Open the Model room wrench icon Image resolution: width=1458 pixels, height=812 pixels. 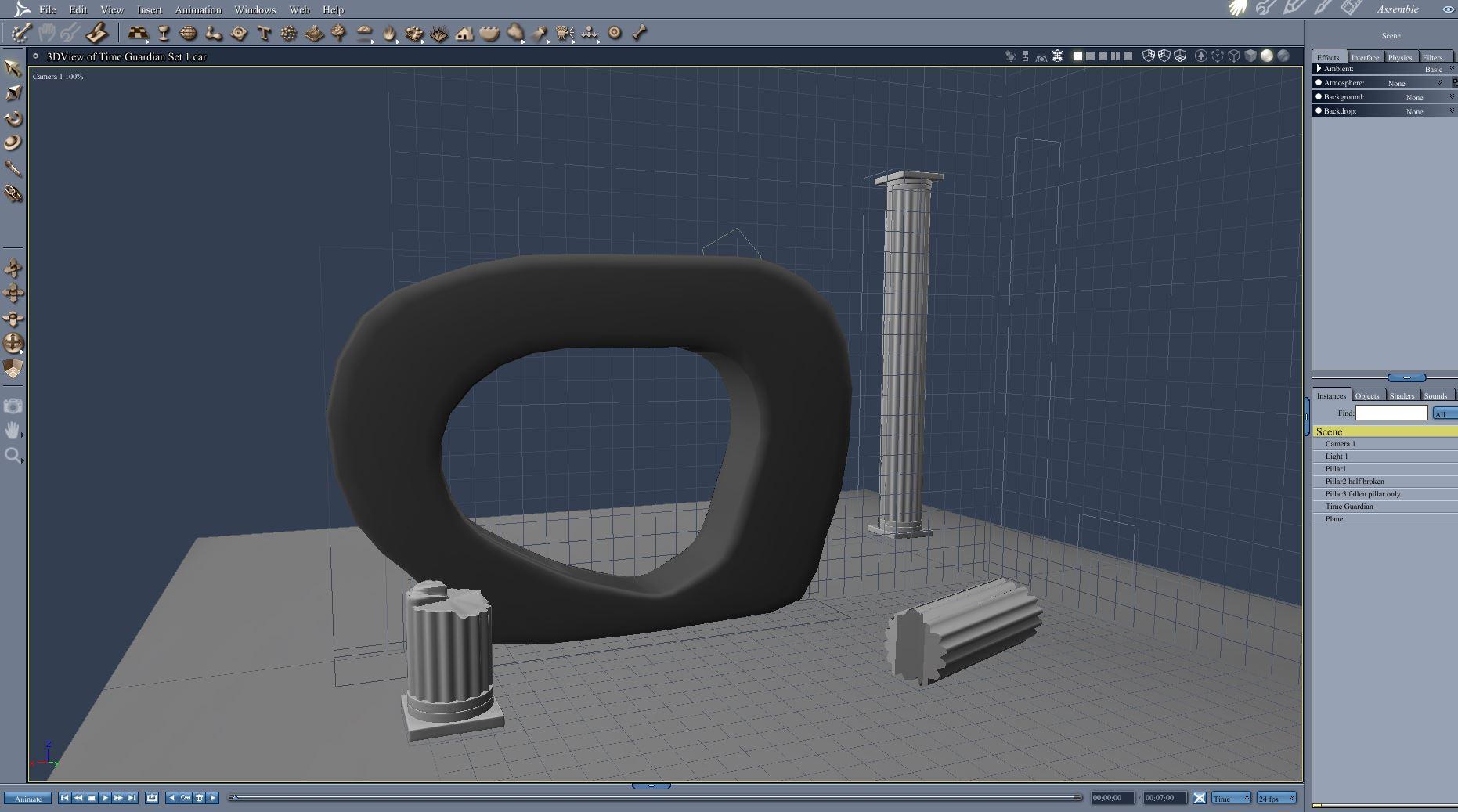click(1265, 9)
